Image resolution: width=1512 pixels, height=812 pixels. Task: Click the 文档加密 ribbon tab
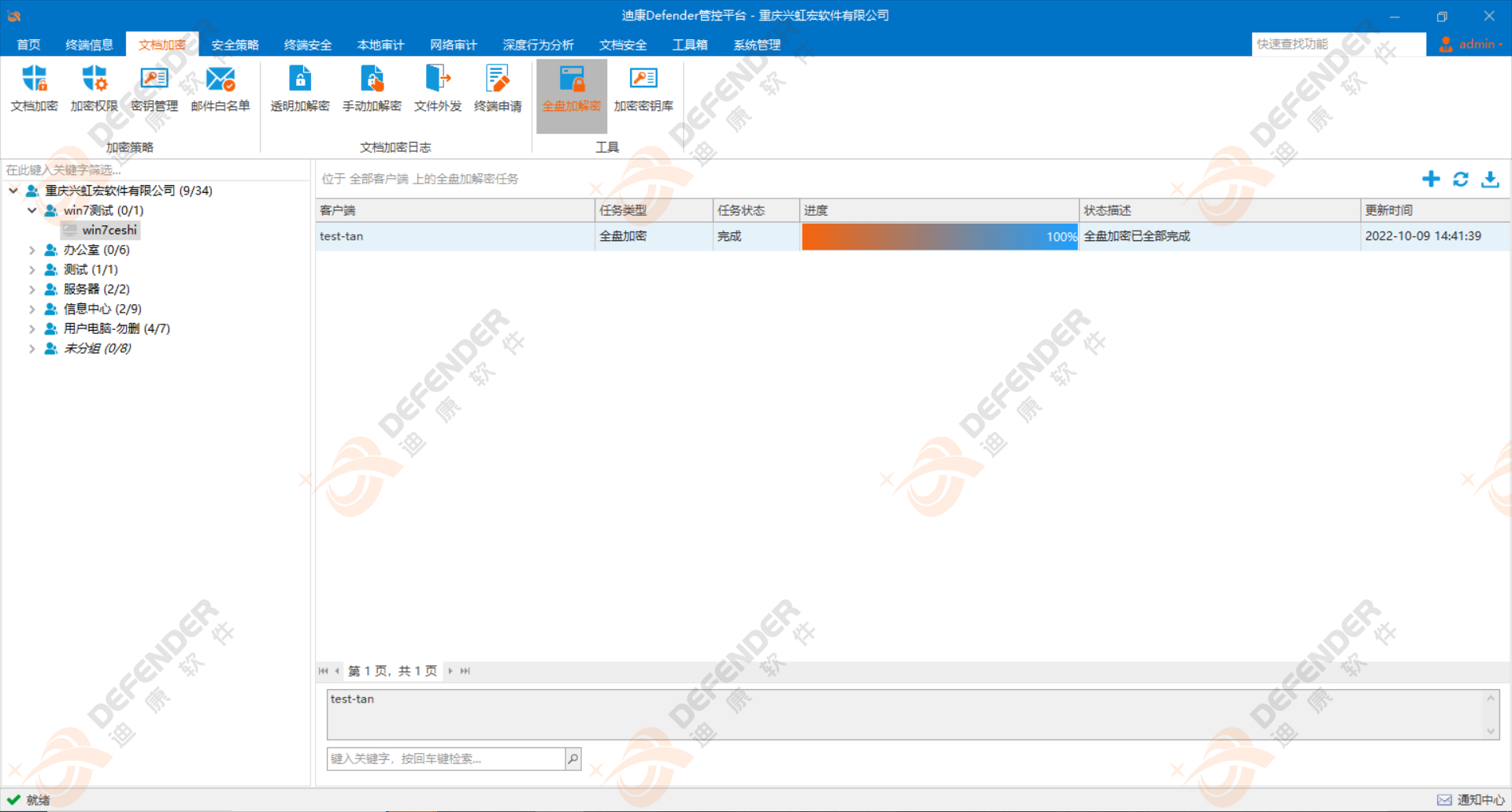point(162,45)
